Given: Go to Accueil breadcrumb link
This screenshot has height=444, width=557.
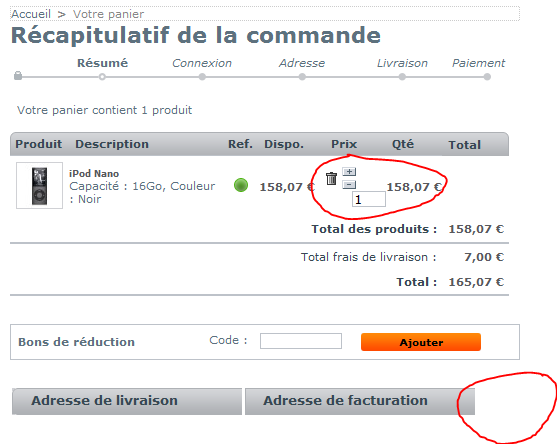Looking at the screenshot, I should pyautogui.click(x=31, y=14).
